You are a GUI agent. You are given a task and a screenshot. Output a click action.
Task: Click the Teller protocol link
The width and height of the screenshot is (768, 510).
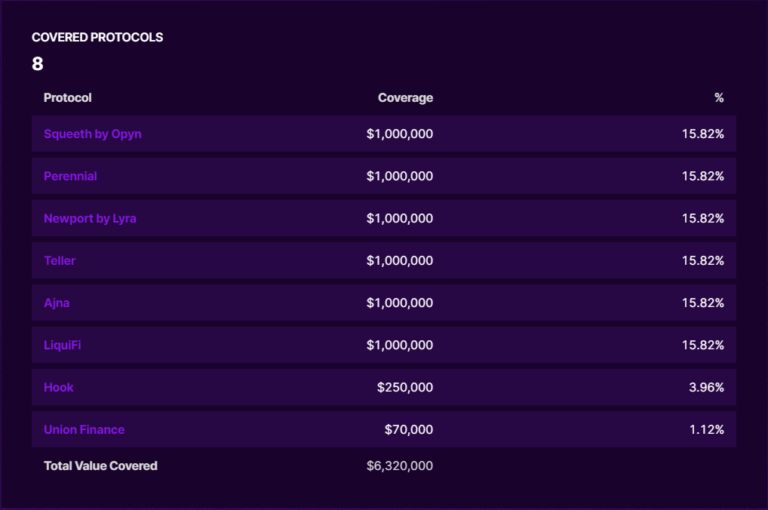tap(59, 261)
